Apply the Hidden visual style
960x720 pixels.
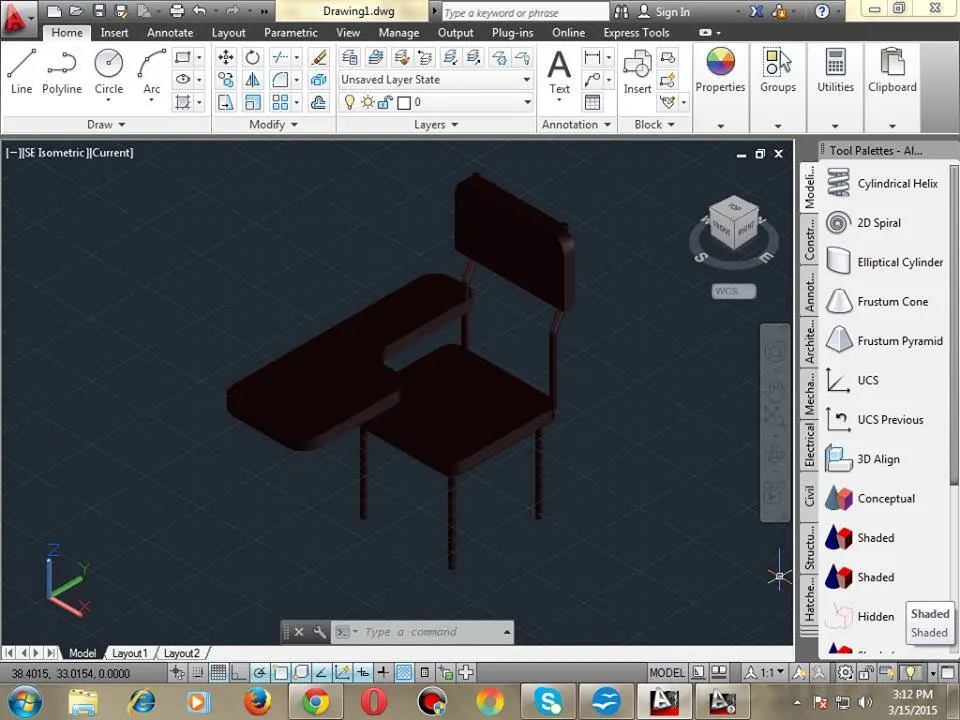click(x=860, y=617)
